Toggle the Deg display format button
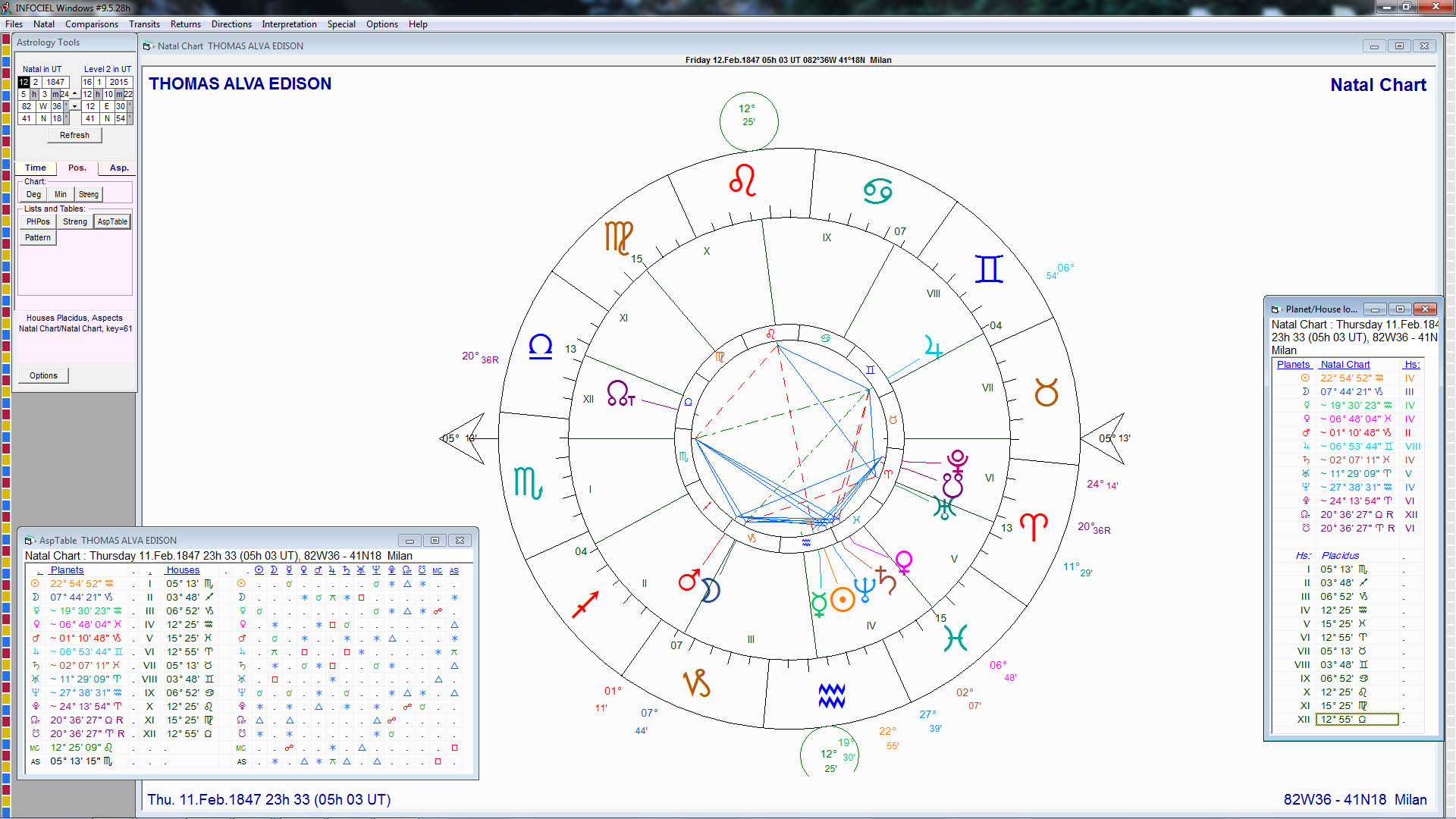Viewport: 1456px width, 819px height. (x=33, y=194)
